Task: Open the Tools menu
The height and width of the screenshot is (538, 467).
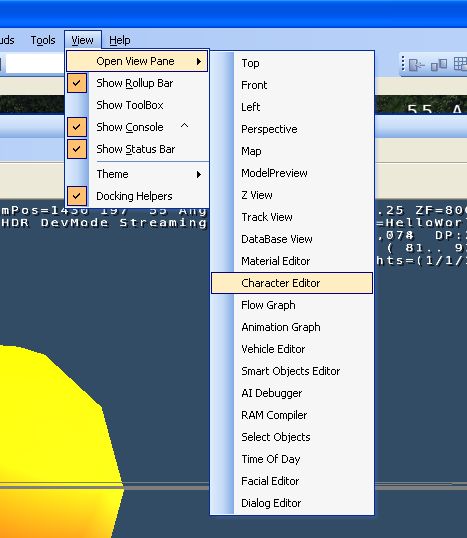Action: coord(43,40)
